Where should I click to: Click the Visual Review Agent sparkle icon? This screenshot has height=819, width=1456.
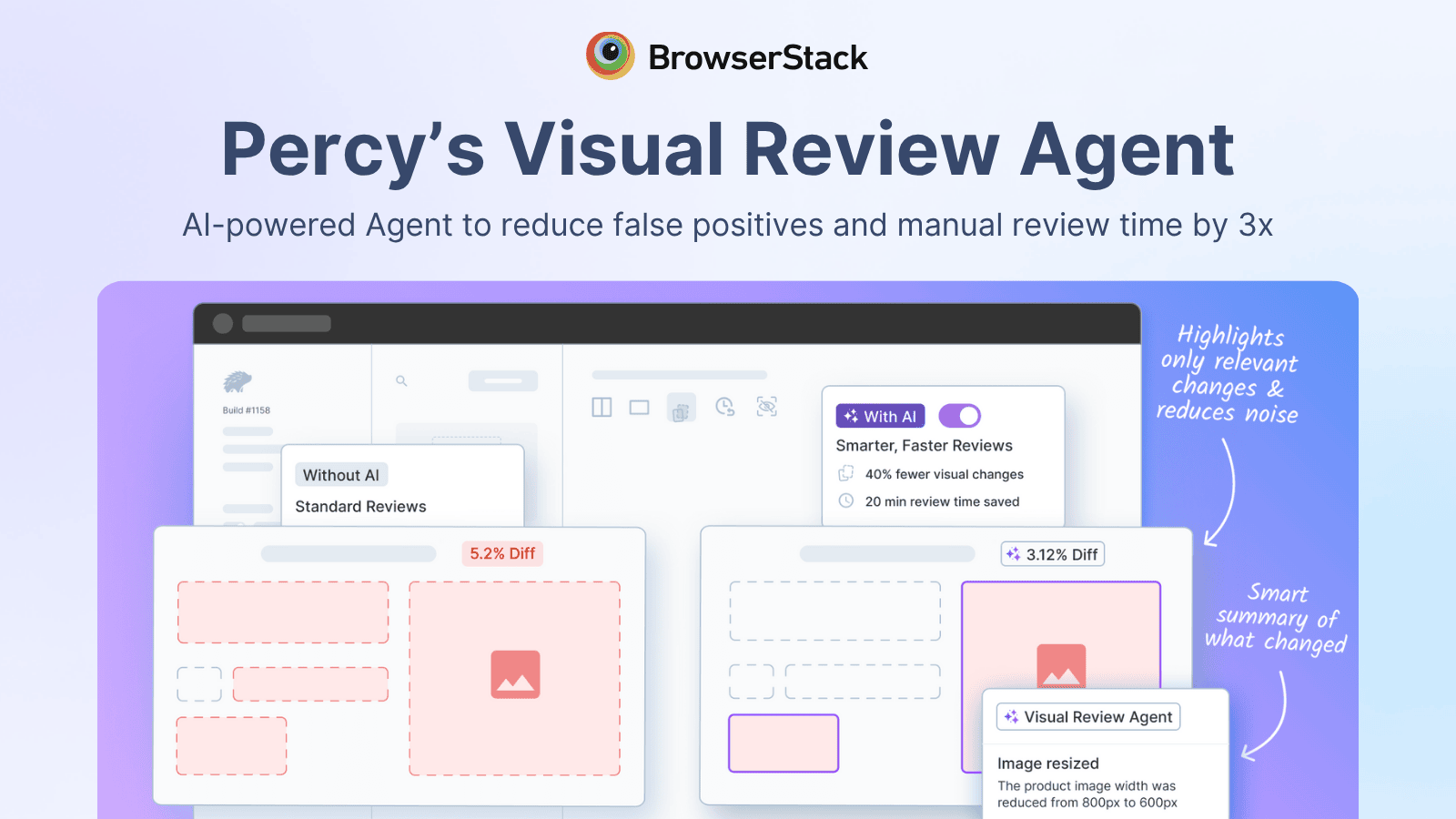tap(1010, 717)
